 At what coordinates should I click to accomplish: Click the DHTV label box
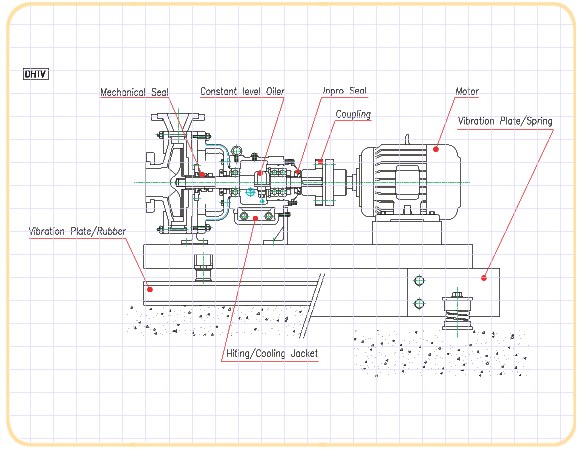tap(36, 74)
